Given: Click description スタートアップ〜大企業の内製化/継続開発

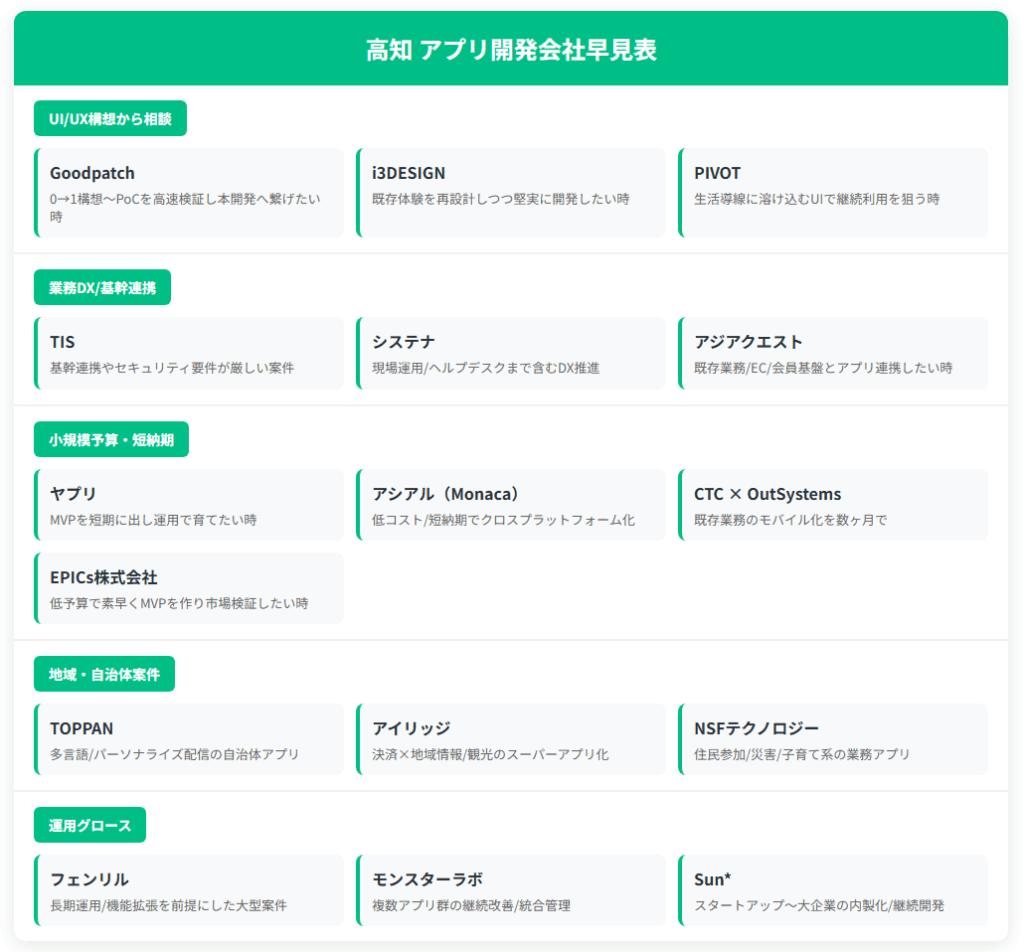Looking at the screenshot, I should pos(819,906).
